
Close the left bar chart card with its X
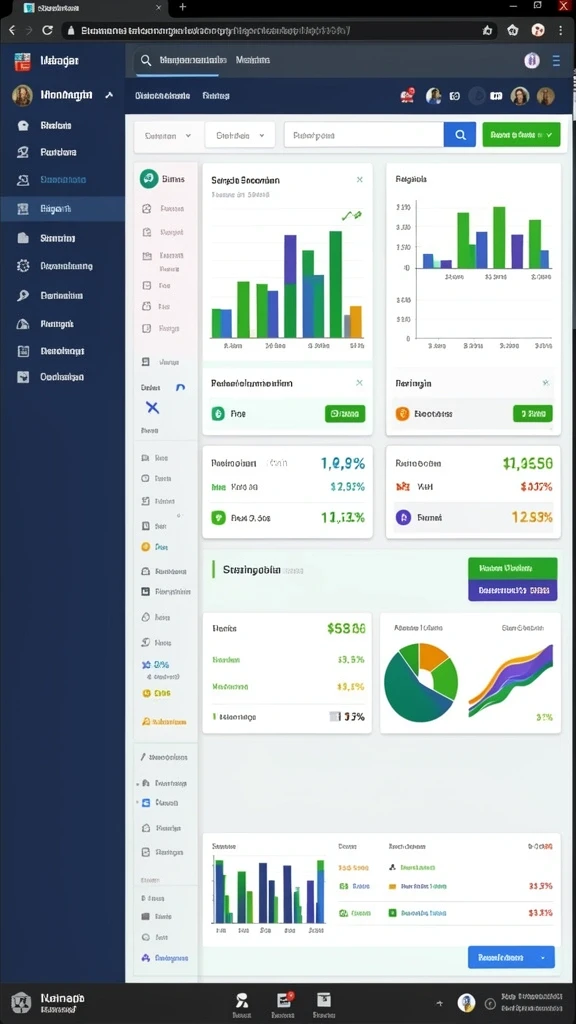point(359,180)
